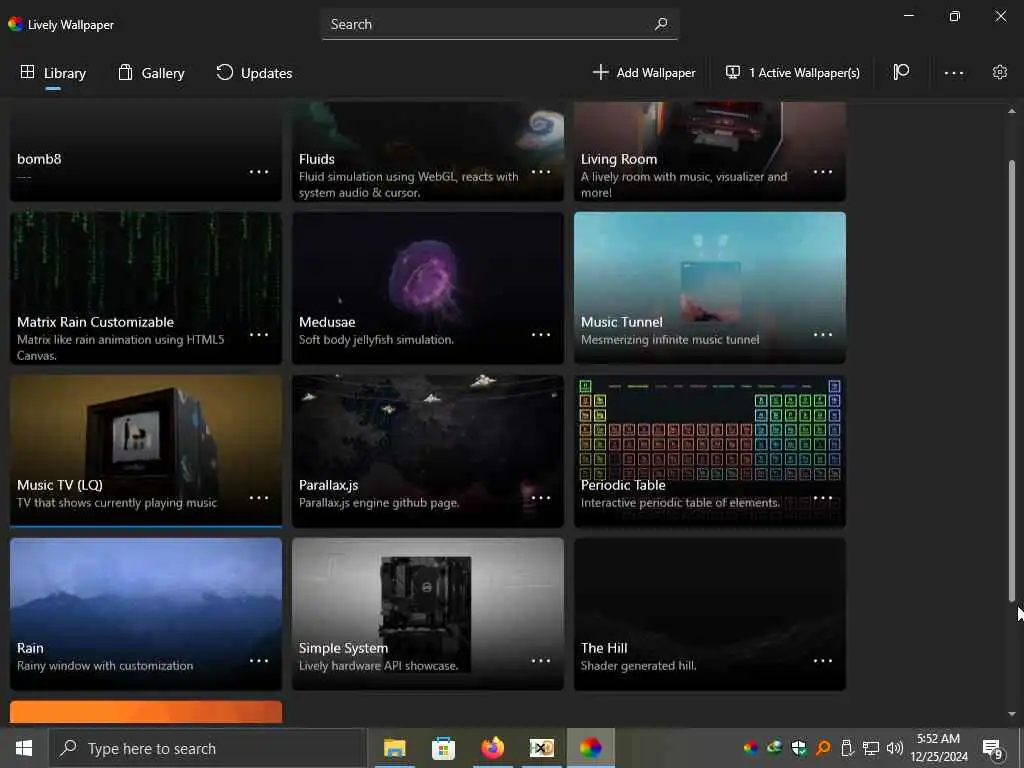Click the taskbar search box
The height and width of the screenshot is (768, 1024).
pyautogui.click(x=208, y=748)
